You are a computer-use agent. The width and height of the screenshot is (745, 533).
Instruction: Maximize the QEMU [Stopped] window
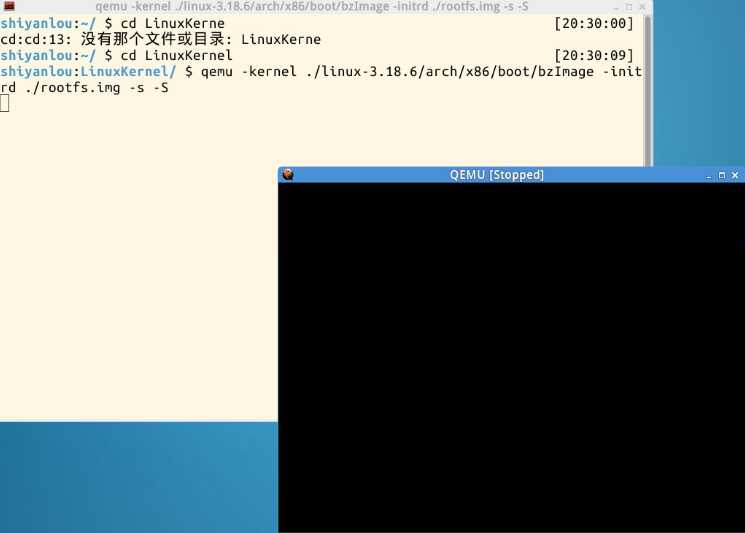click(722, 175)
